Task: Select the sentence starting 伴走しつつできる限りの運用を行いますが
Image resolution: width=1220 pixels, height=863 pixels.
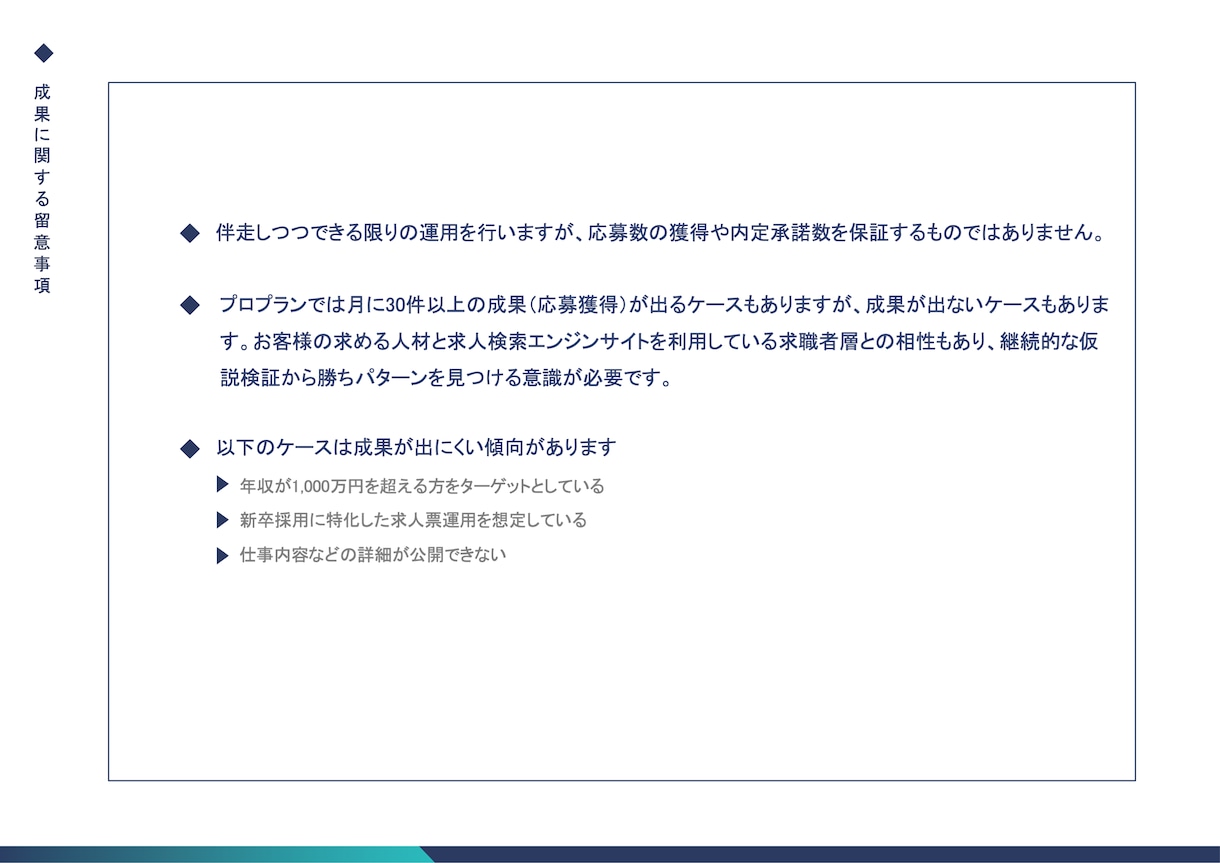Action: [662, 234]
